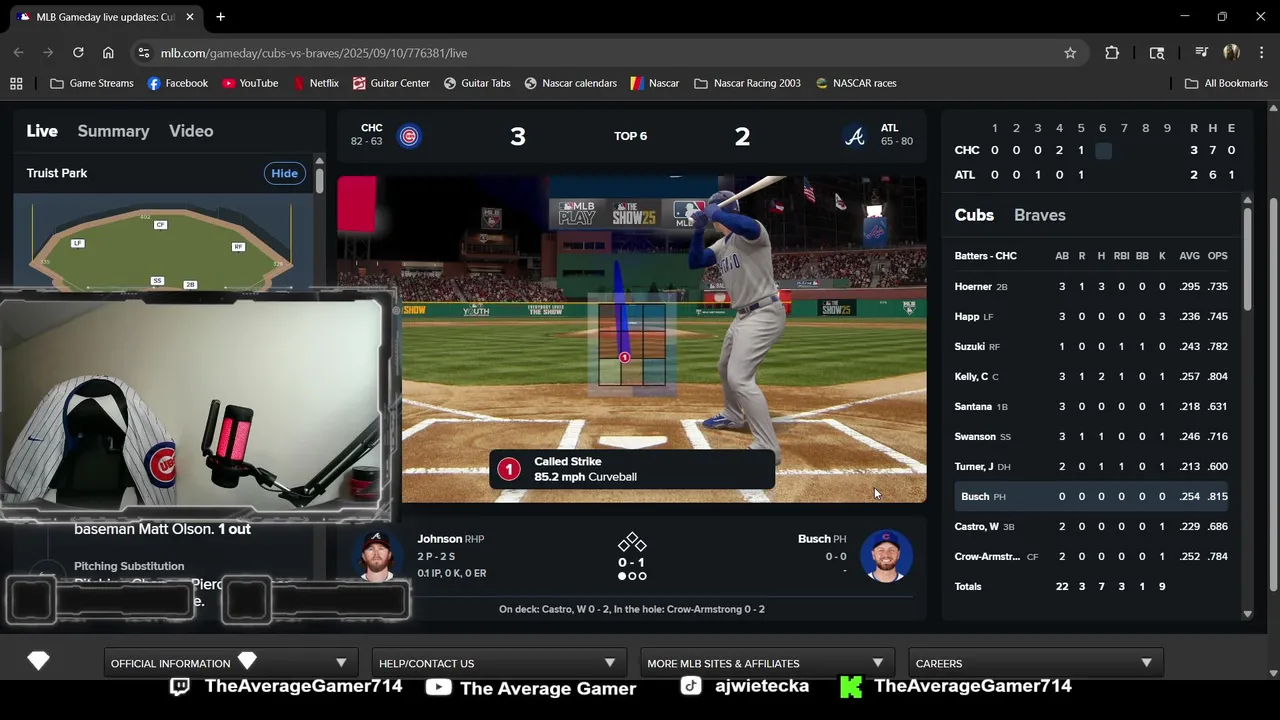Open the Chrome menu three-dot icon
Screen dimensions: 1280x720
tap(1261, 53)
